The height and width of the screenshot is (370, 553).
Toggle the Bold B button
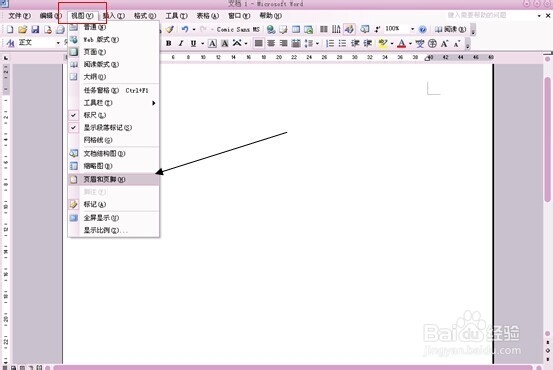[169, 43]
